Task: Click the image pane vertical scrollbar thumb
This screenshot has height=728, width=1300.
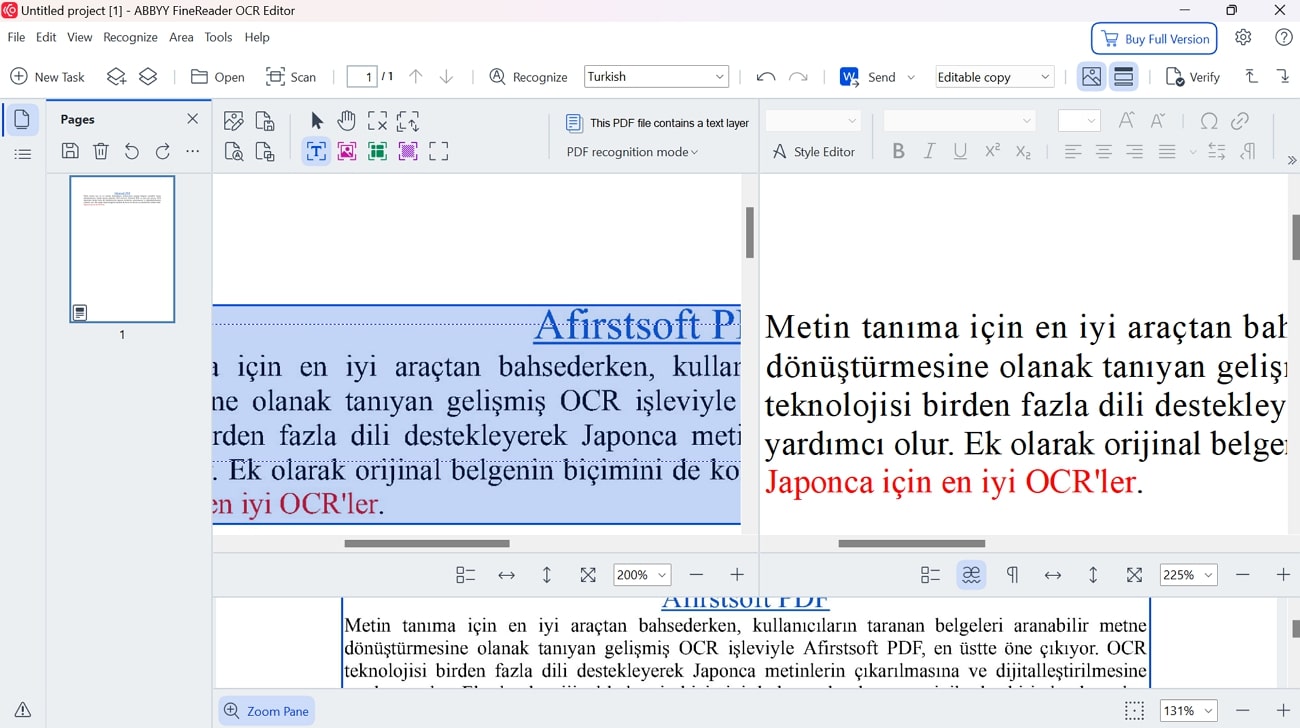Action: 749,232
